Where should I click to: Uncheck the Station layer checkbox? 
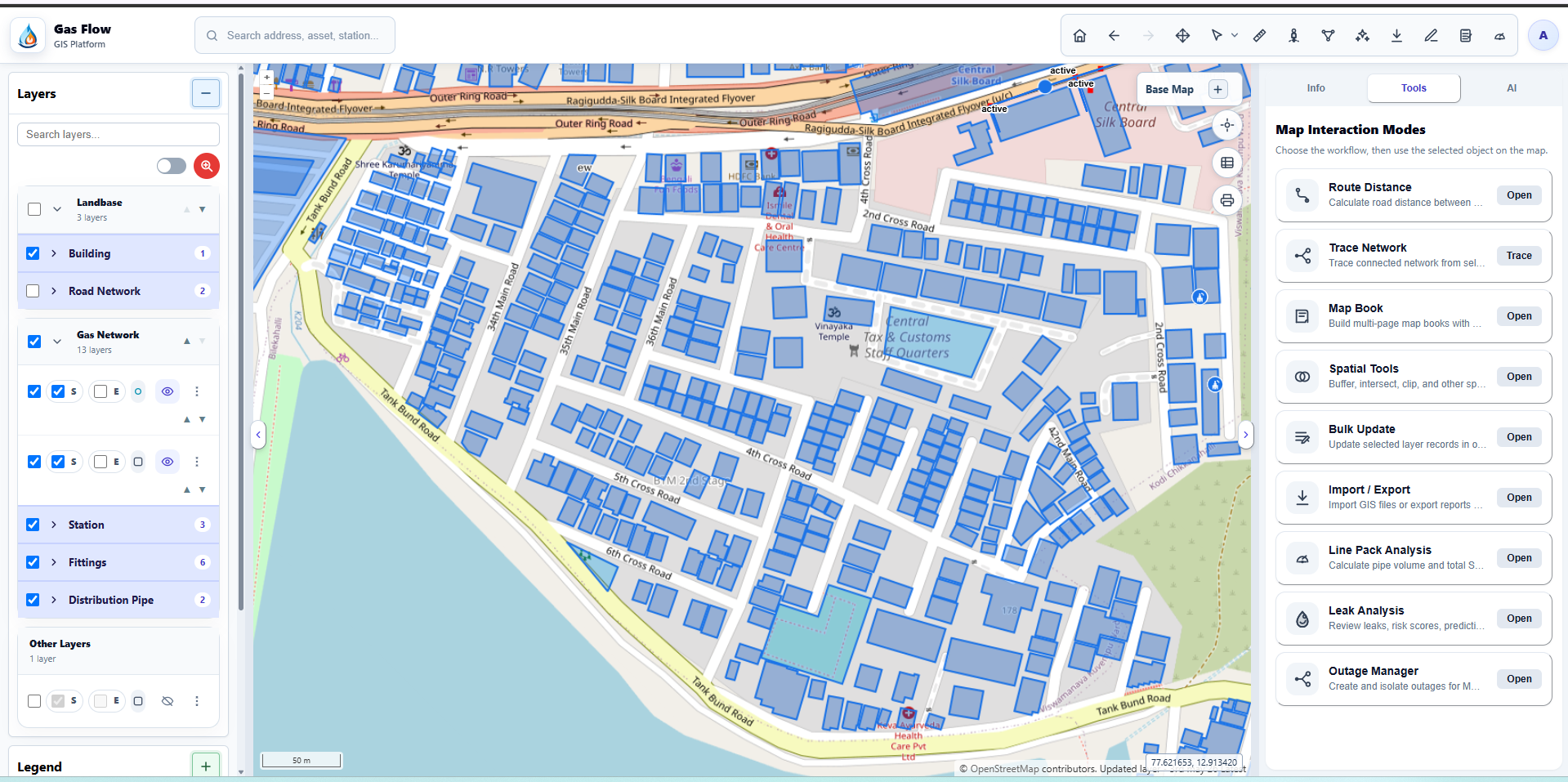pyautogui.click(x=33, y=525)
